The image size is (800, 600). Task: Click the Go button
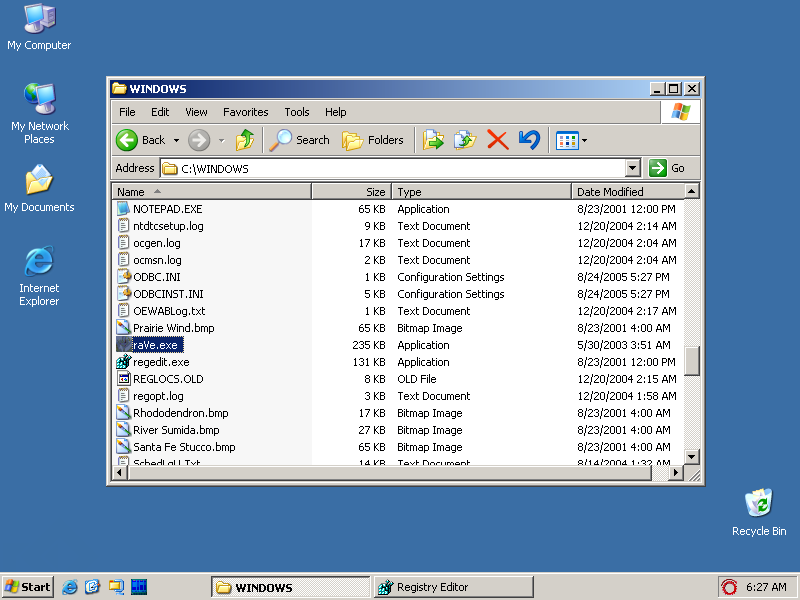668,168
